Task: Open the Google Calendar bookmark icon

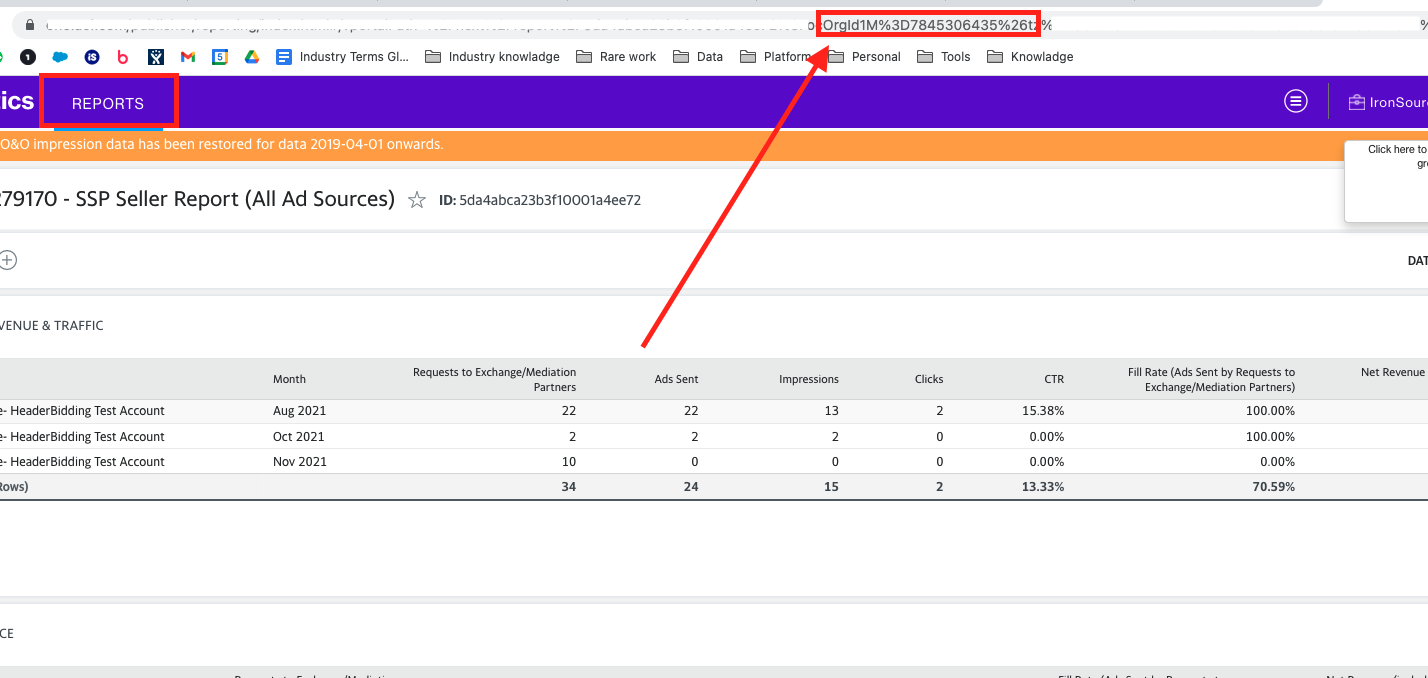Action: tap(219, 57)
